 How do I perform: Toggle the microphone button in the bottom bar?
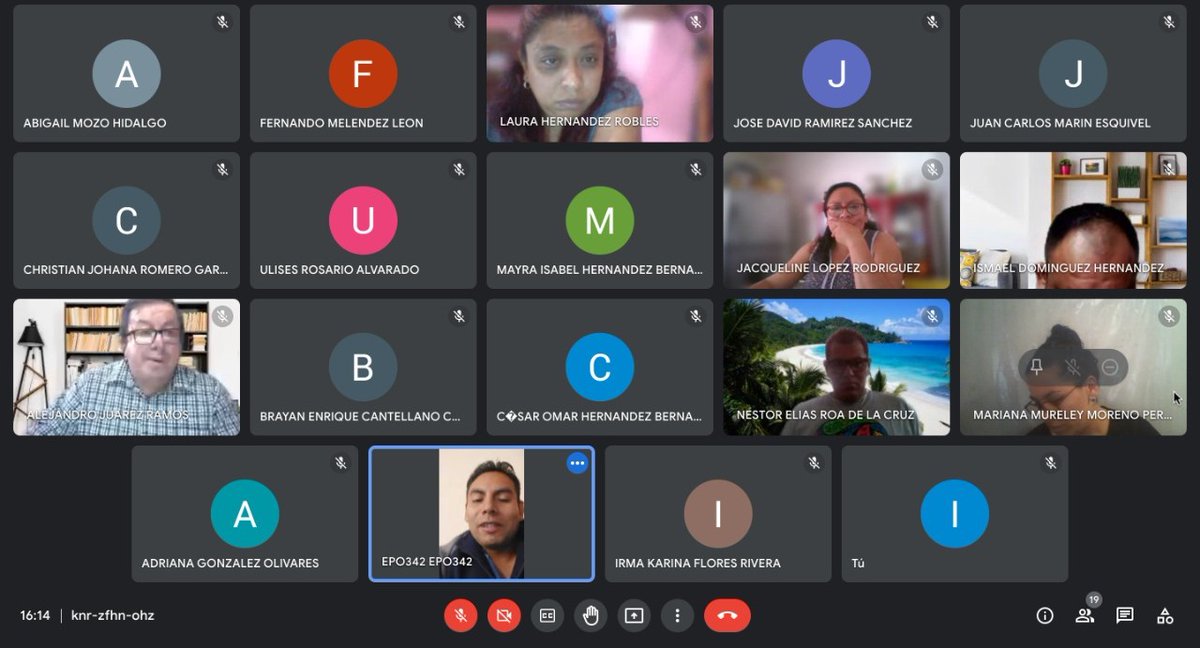(461, 616)
